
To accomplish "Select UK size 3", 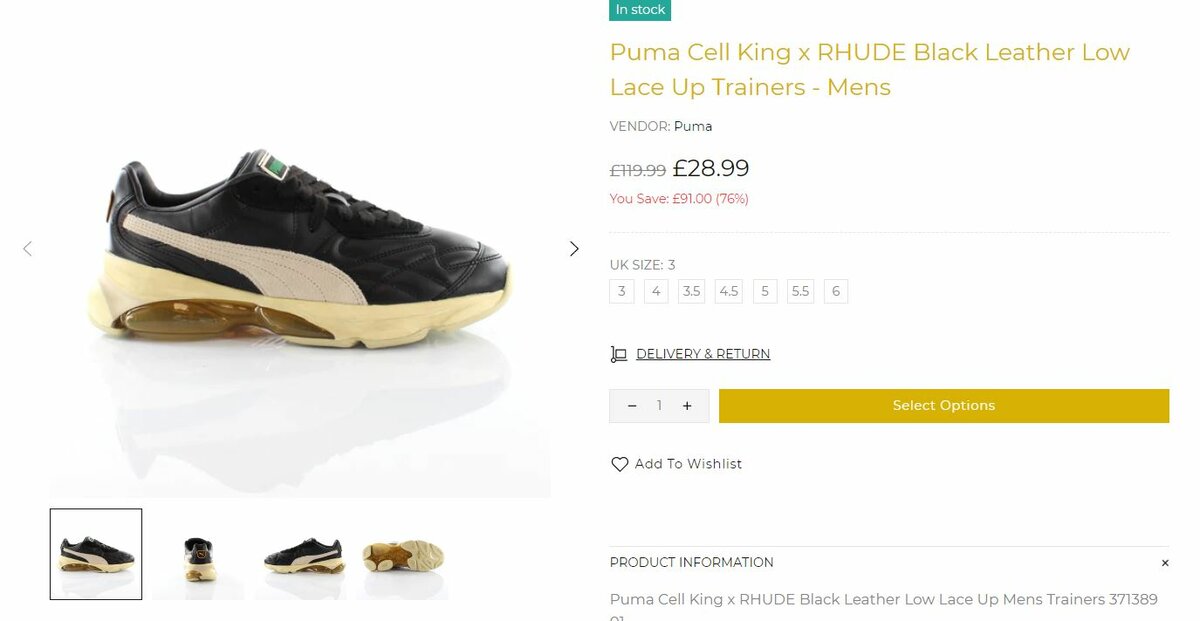I will pos(622,292).
